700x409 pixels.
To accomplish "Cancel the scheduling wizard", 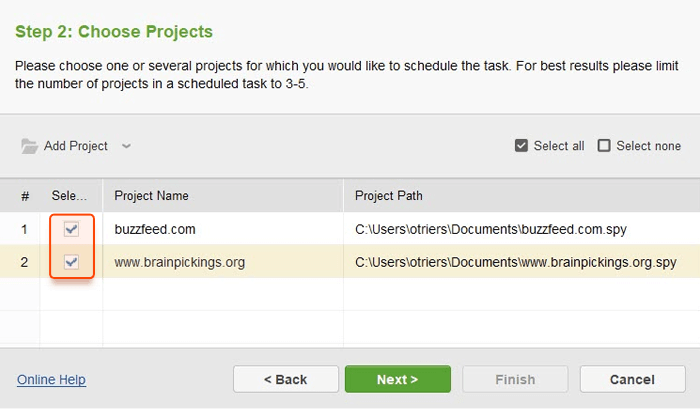I will click(633, 380).
